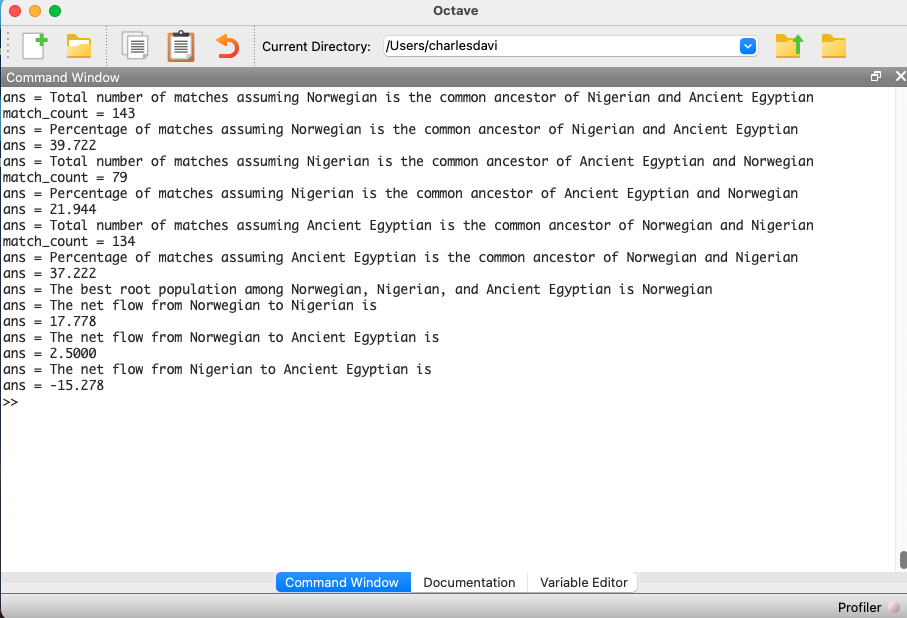Paste from clipboard using toolbar icon
The width and height of the screenshot is (907, 618).
click(x=181, y=46)
